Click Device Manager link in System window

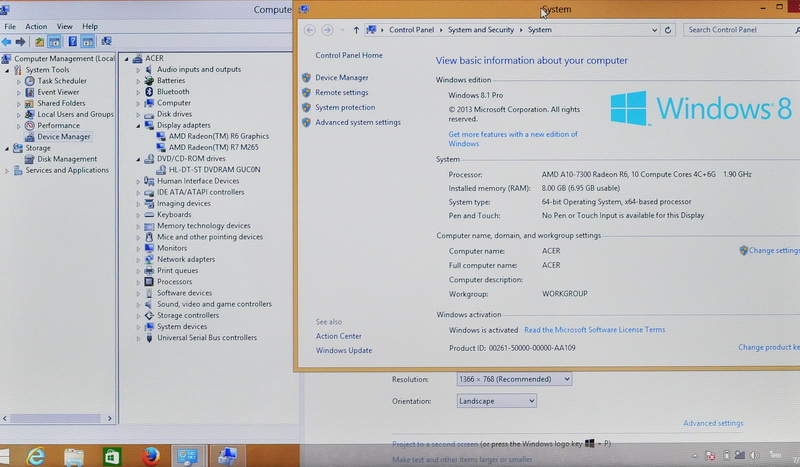(x=341, y=78)
